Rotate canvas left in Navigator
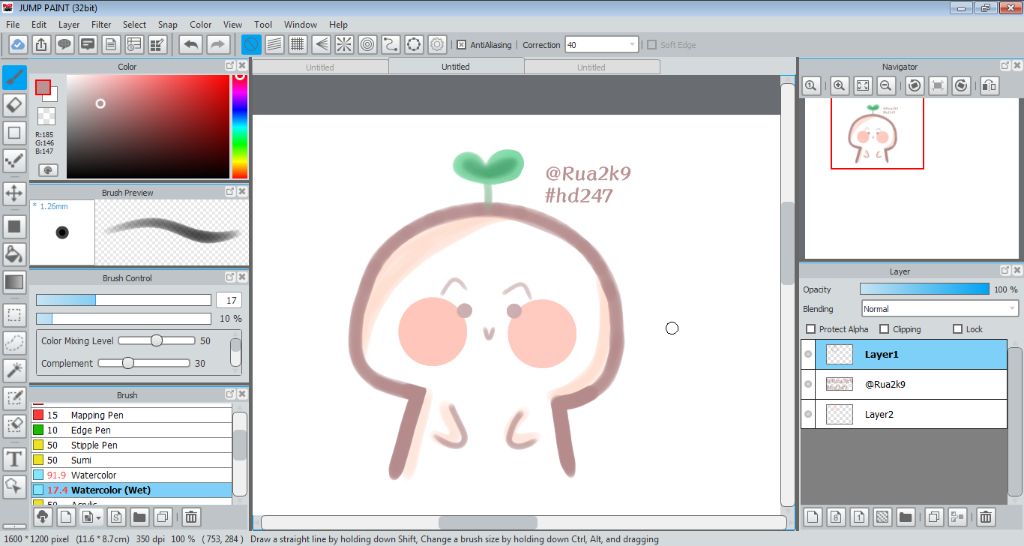Viewport: 1024px width, 546px height. [914, 86]
